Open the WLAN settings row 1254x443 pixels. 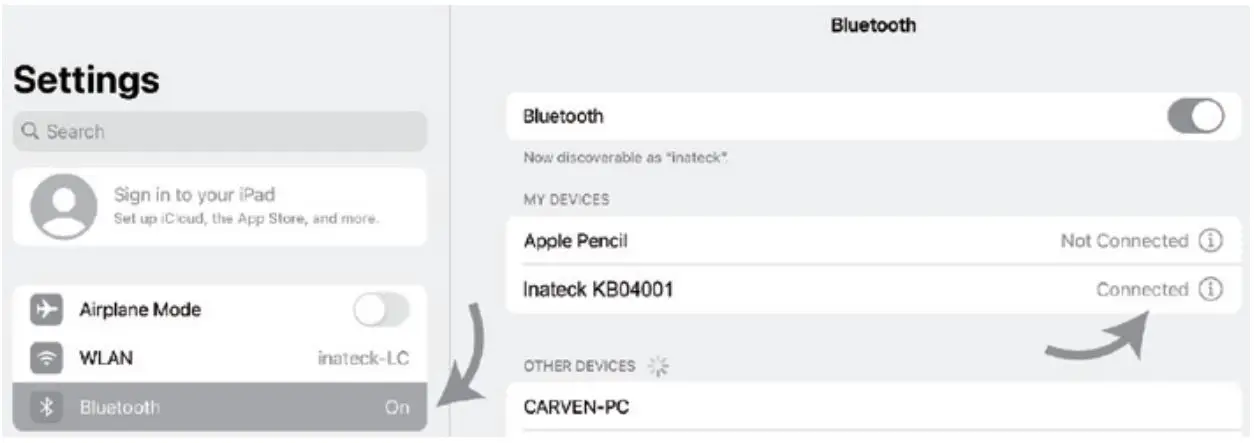pos(220,358)
